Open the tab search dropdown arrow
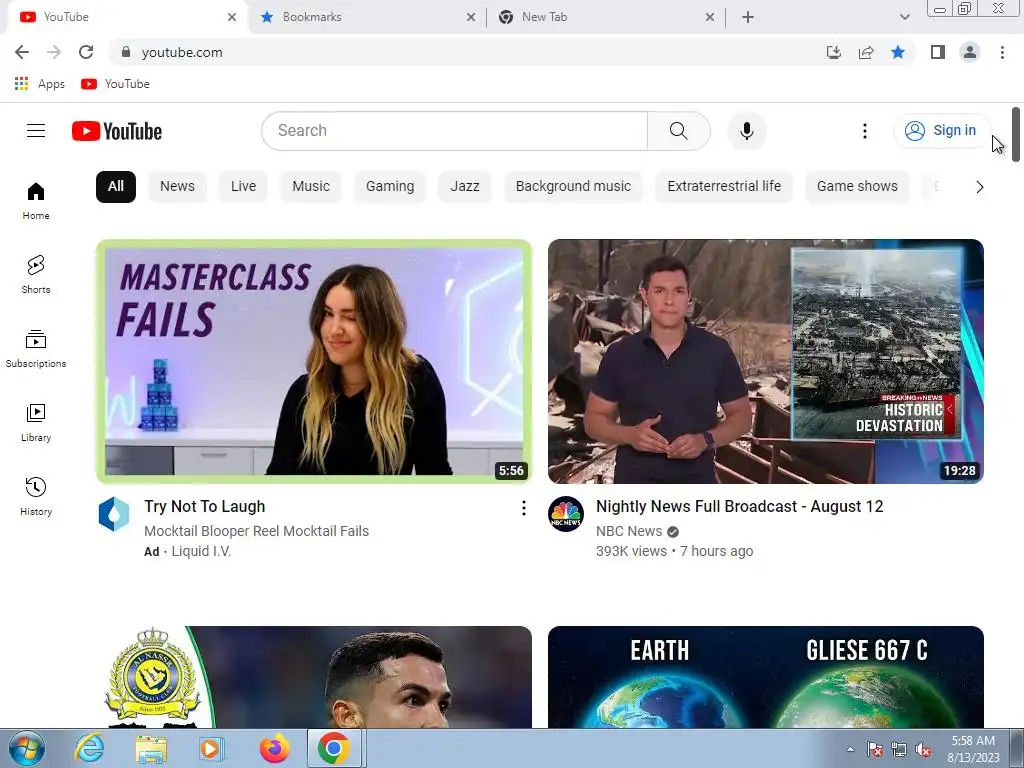This screenshot has height=768, width=1024. click(x=904, y=17)
